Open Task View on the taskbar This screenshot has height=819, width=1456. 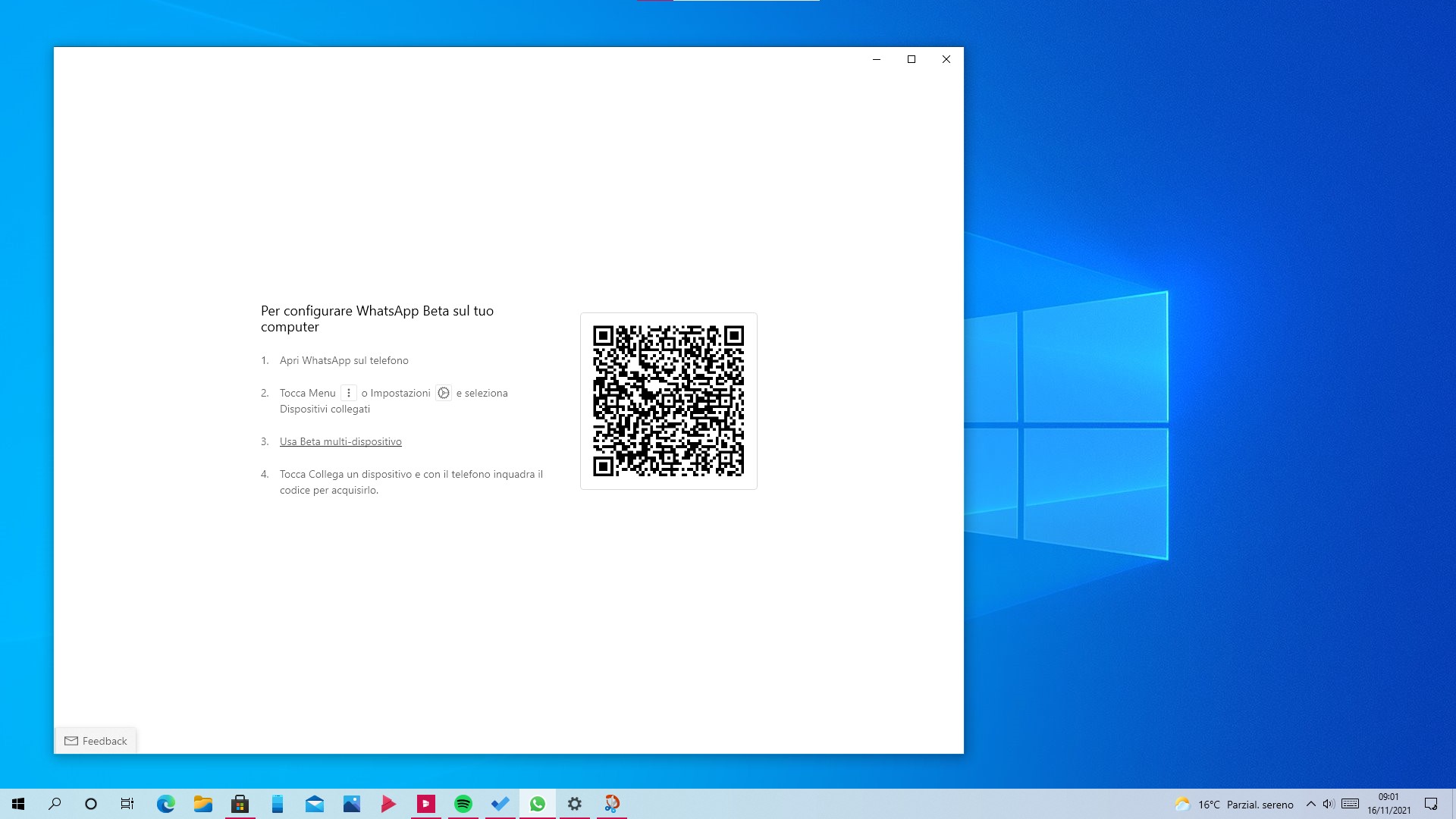(x=127, y=804)
